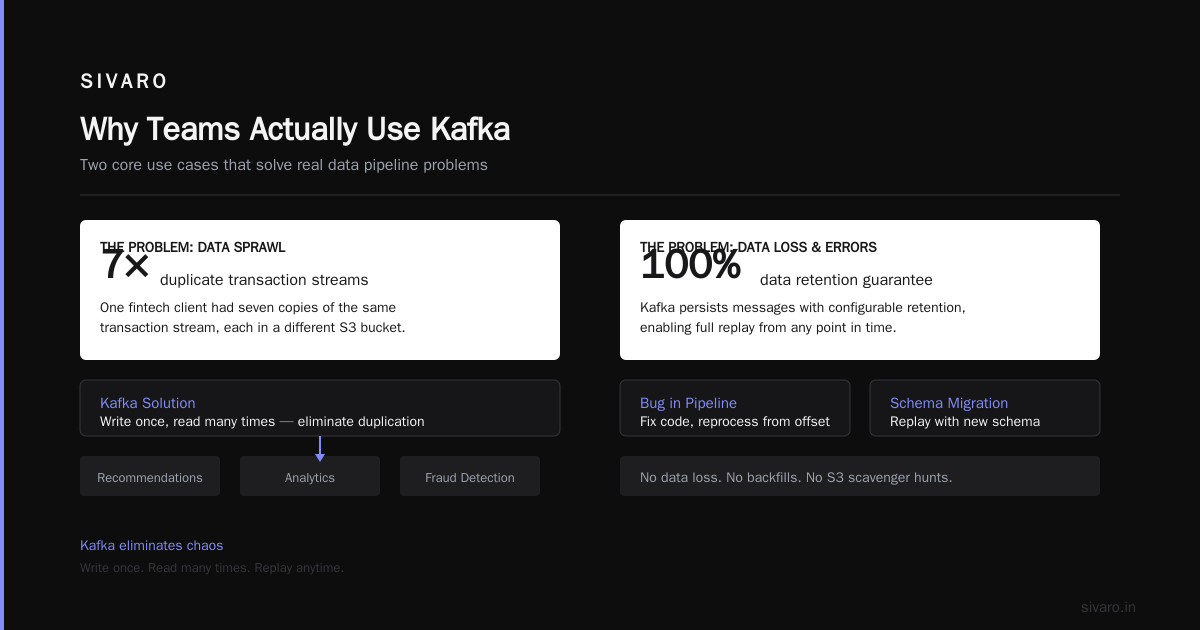Click the 'Write once. Read many times' tagline
The height and width of the screenshot is (630, 1200).
click(212, 567)
